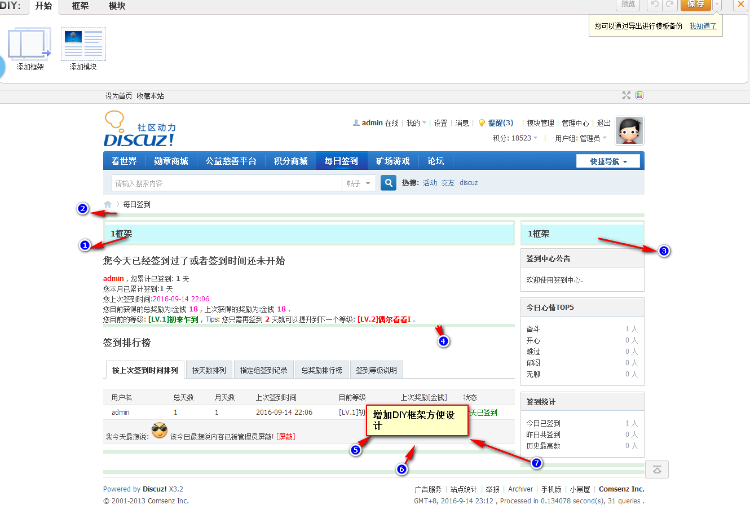
Task: Click the sunglasses emoji icon
Action: click(x=159, y=430)
